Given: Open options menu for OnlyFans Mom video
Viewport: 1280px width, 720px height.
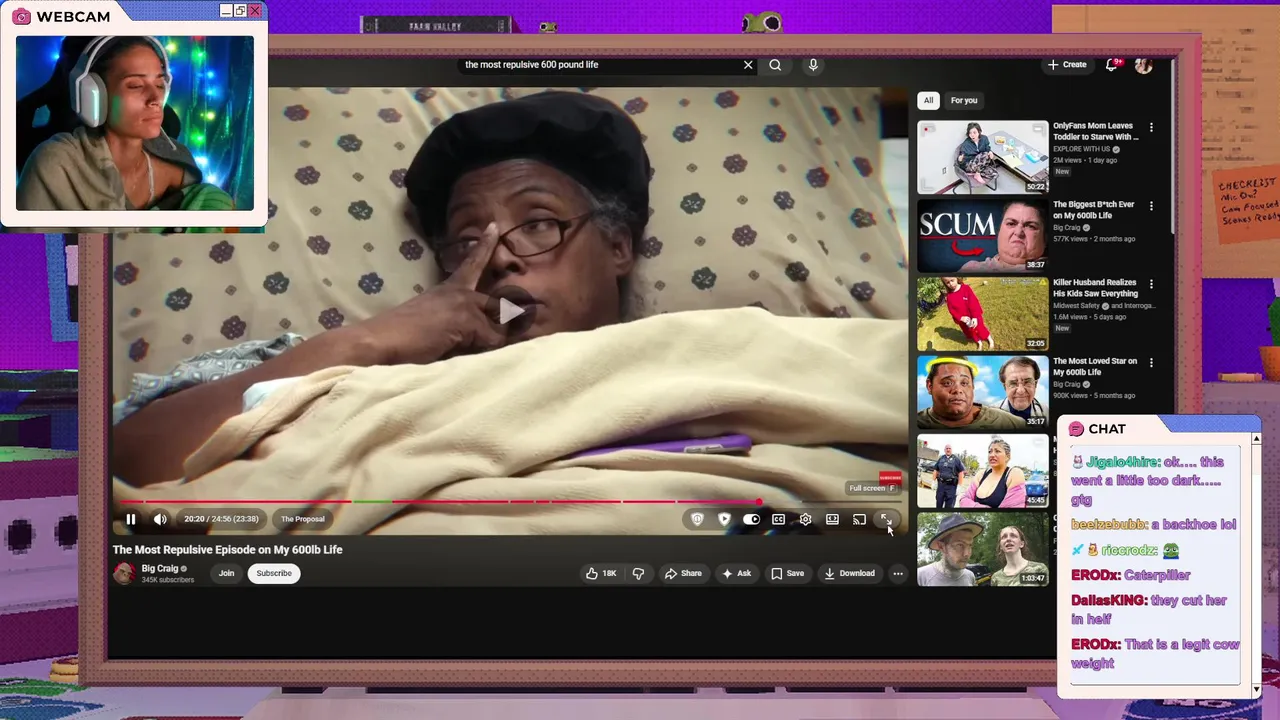Looking at the screenshot, I should [x=1151, y=128].
